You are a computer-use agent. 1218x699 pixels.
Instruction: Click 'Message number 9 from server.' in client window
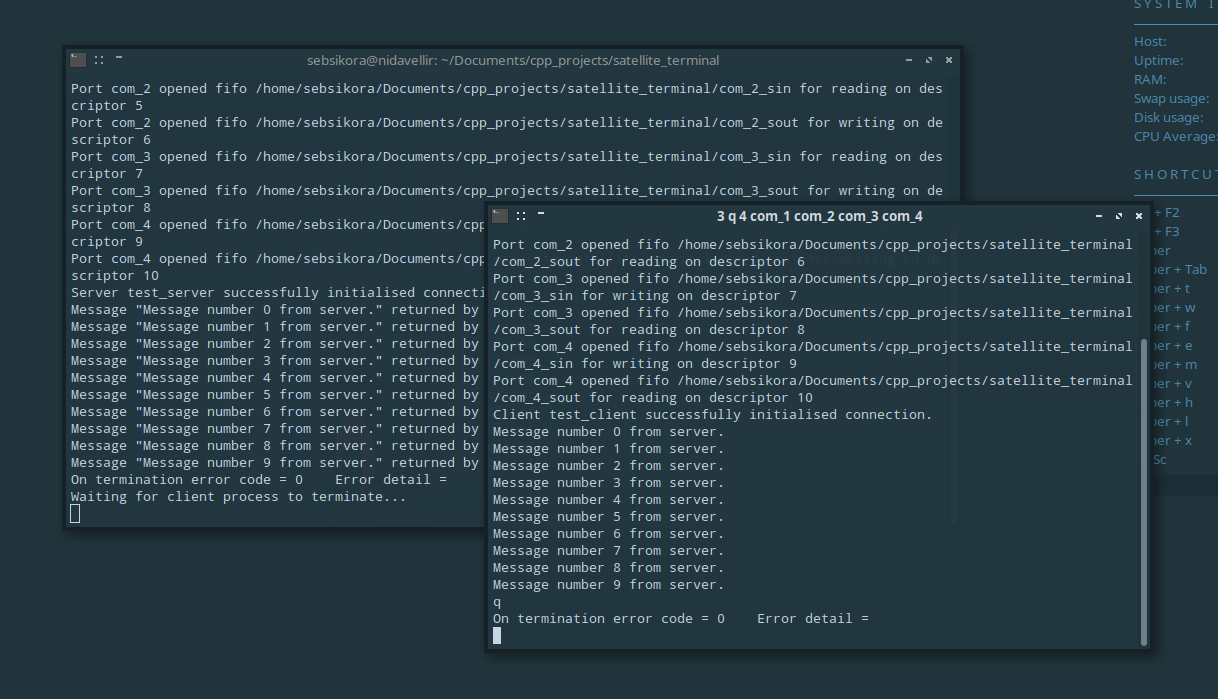point(608,584)
